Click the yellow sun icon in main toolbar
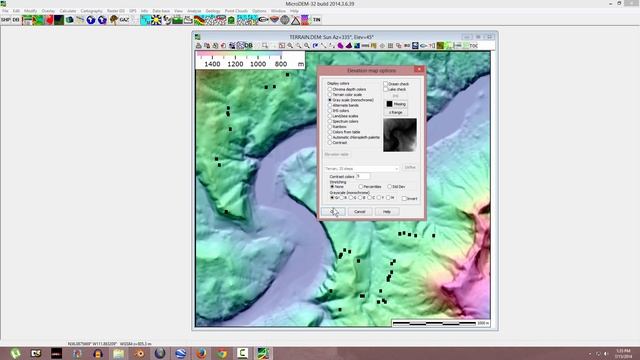The width and height of the screenshot is (640, 360). 156,20
